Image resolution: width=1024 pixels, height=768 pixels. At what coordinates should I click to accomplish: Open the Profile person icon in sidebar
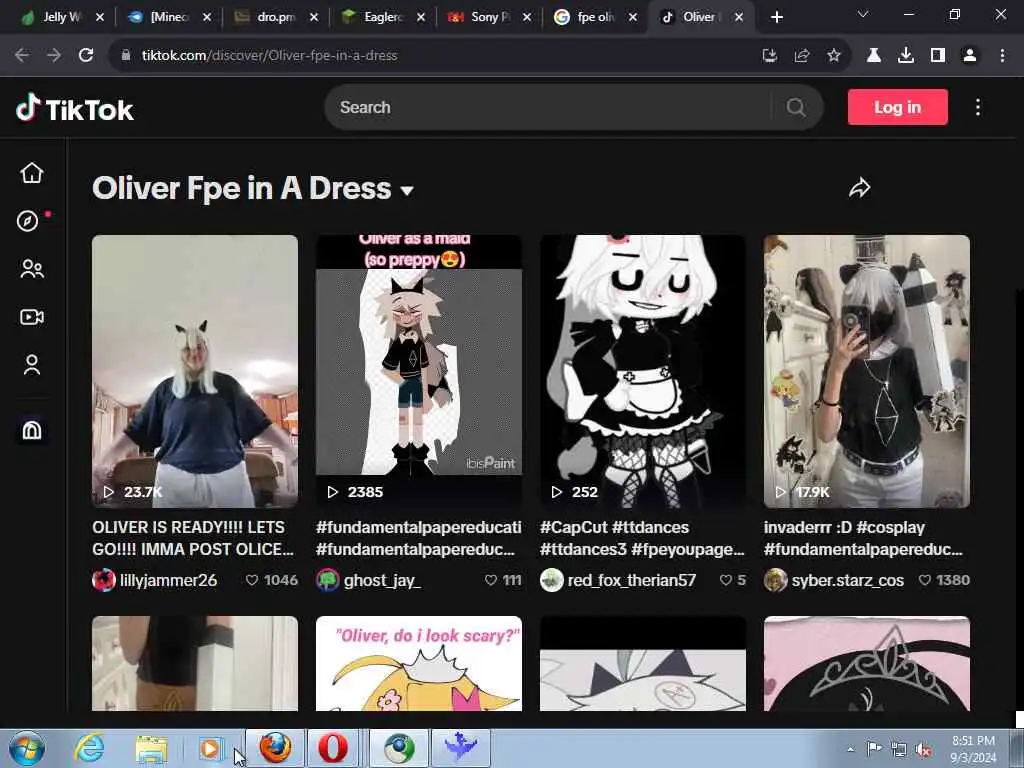[31, 365]
